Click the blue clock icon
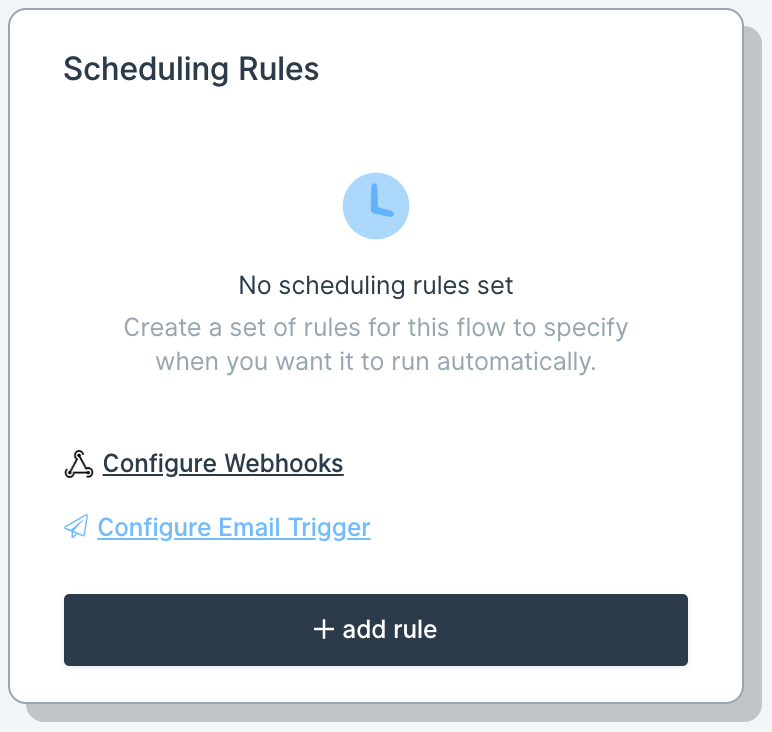This screenshot has height=732, width=772. (x=376, y=206)
